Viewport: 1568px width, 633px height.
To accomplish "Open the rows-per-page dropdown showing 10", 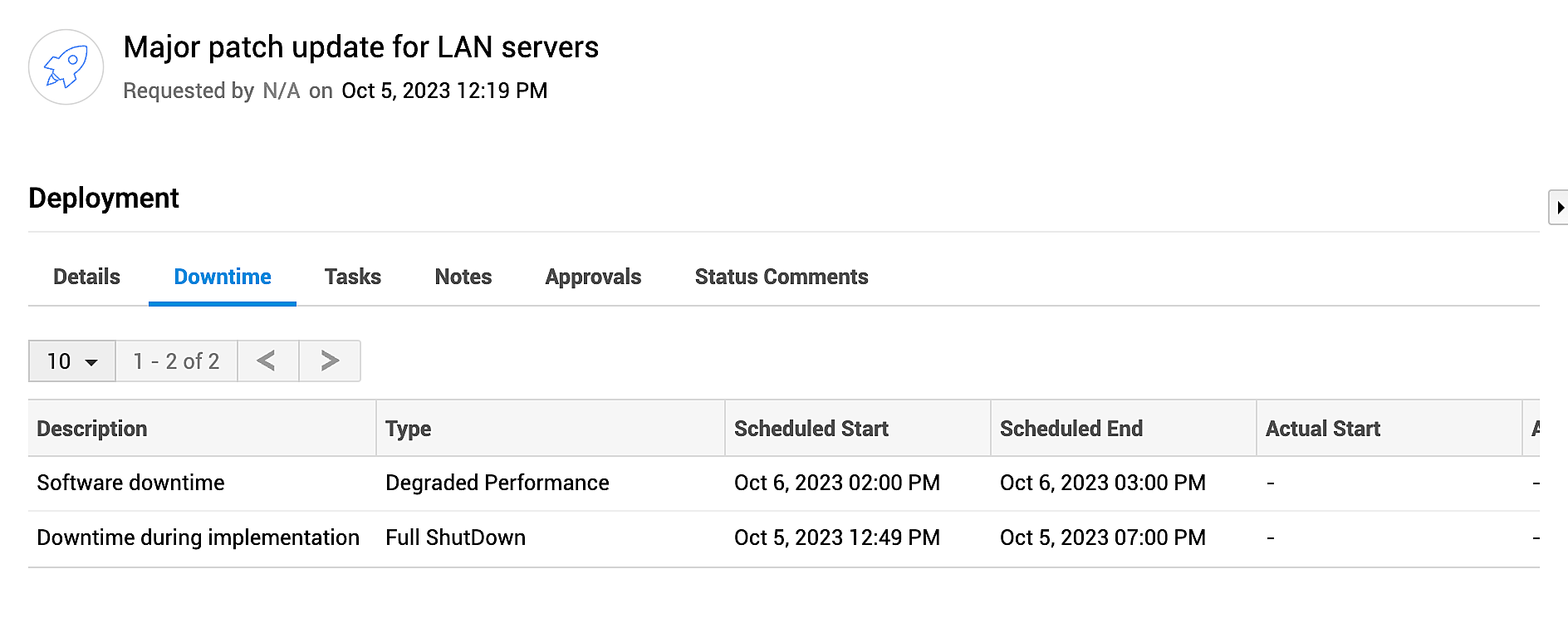I will click(71, 361).
